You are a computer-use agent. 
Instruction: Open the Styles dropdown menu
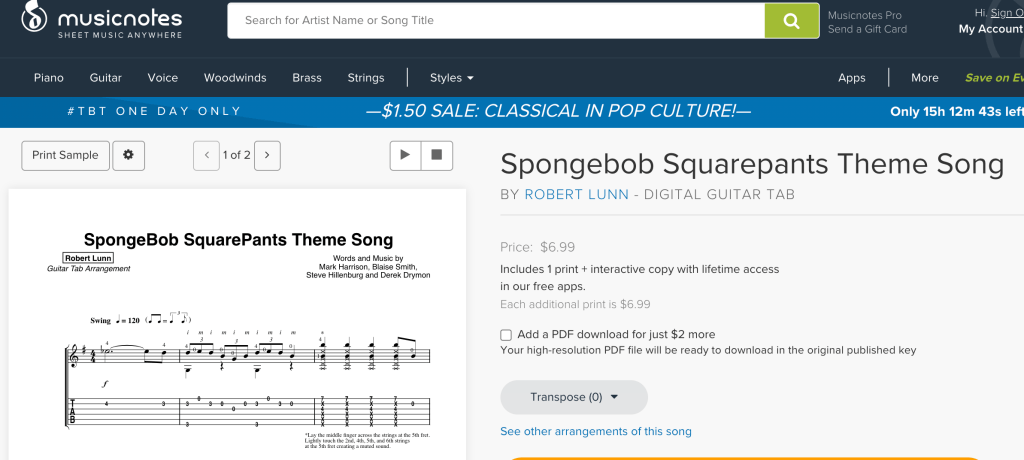[451, 78]
